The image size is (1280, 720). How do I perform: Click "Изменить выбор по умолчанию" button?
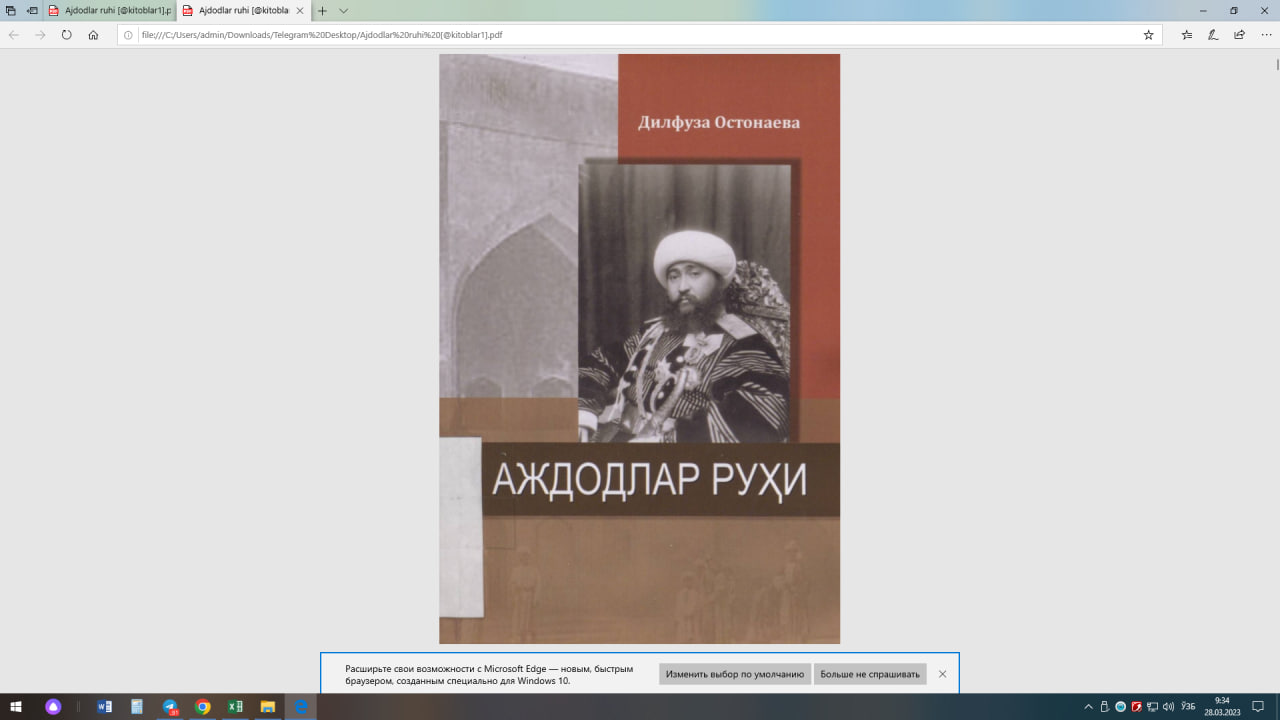click(x=735, y=674)
